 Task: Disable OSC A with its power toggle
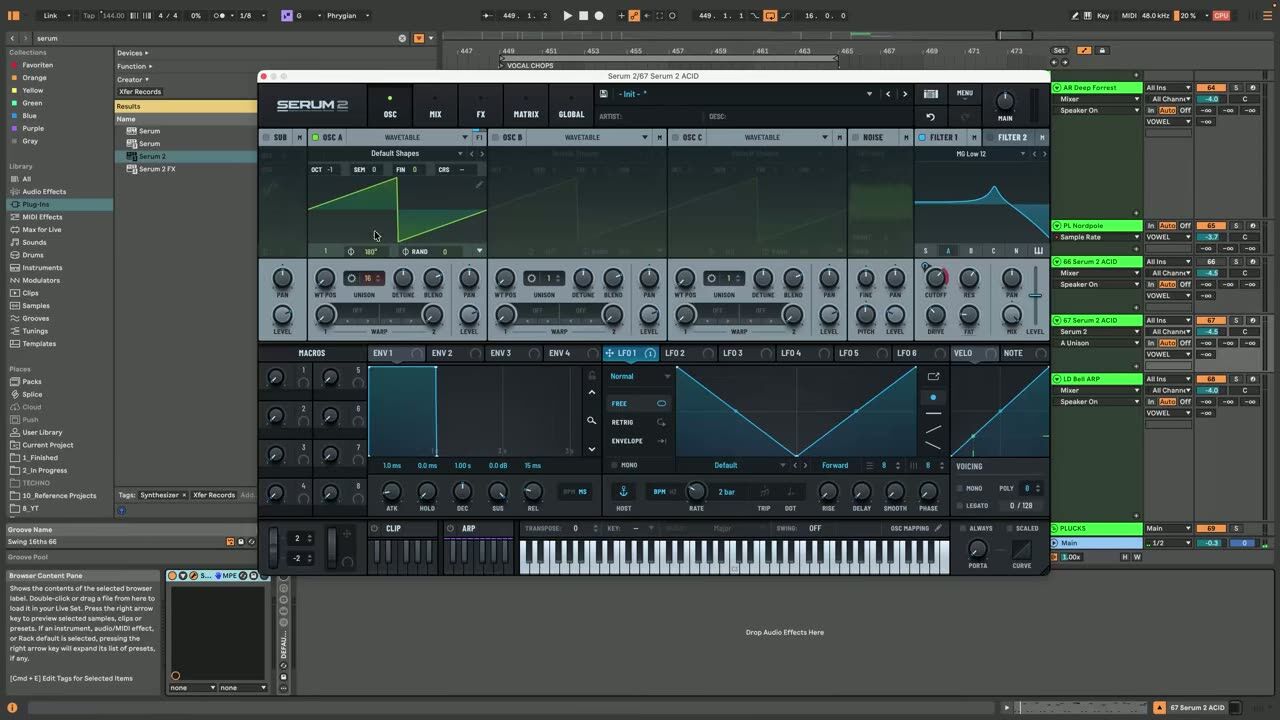[x=315, y=137]
